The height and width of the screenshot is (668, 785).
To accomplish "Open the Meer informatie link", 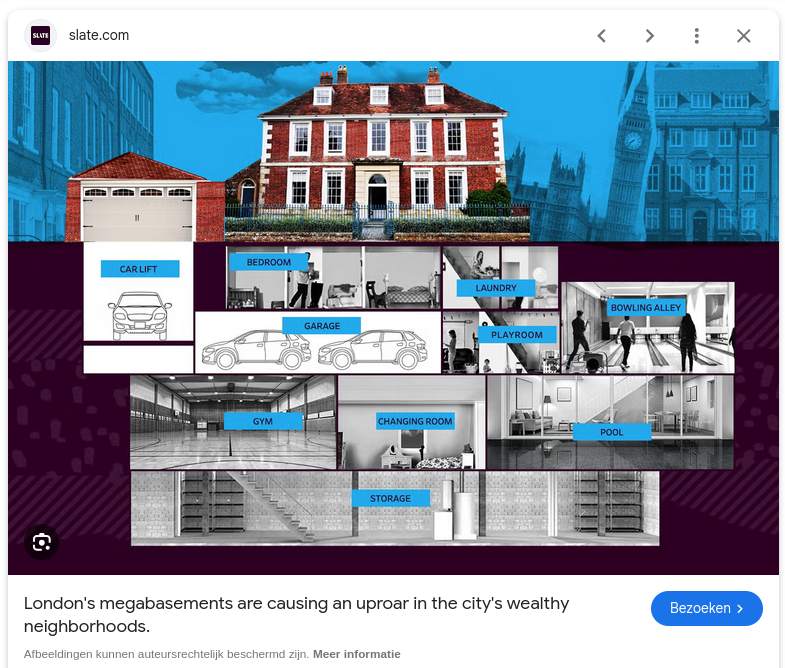I will tap(356, 654).
